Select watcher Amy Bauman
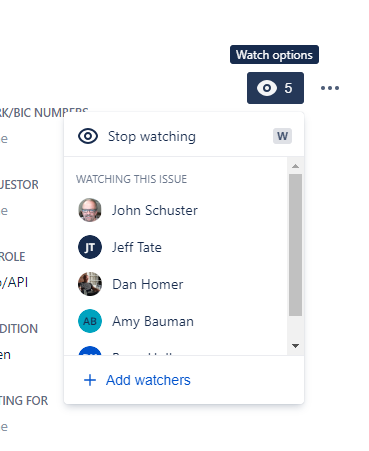This screenshot has width=369, height=451. coord(176,321)
